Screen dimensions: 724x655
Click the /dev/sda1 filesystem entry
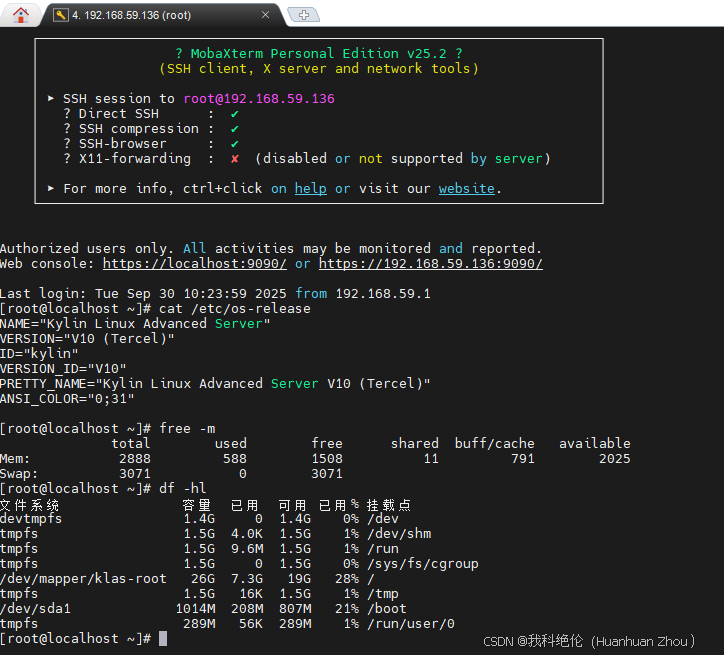[36, 608]
